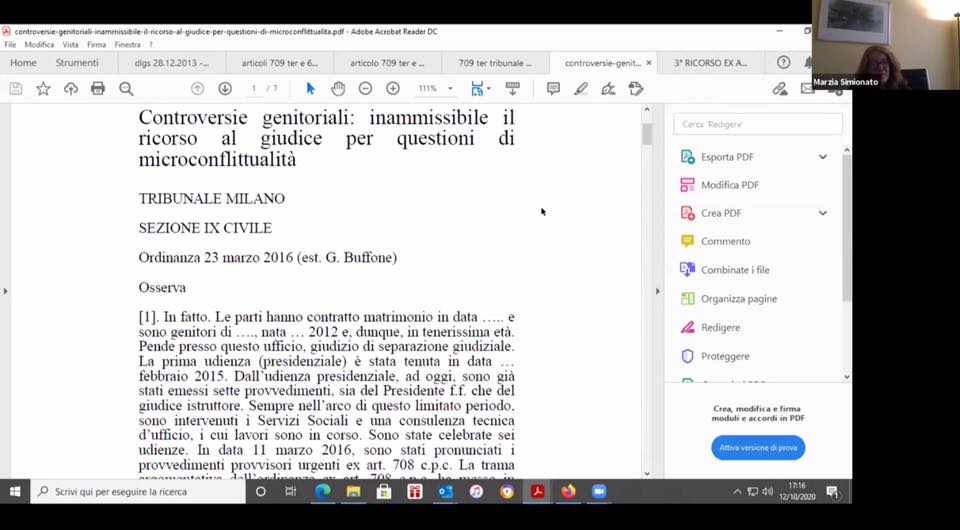Open Modifica PDF tool
The image size is (960, 530).
(729, 185)
